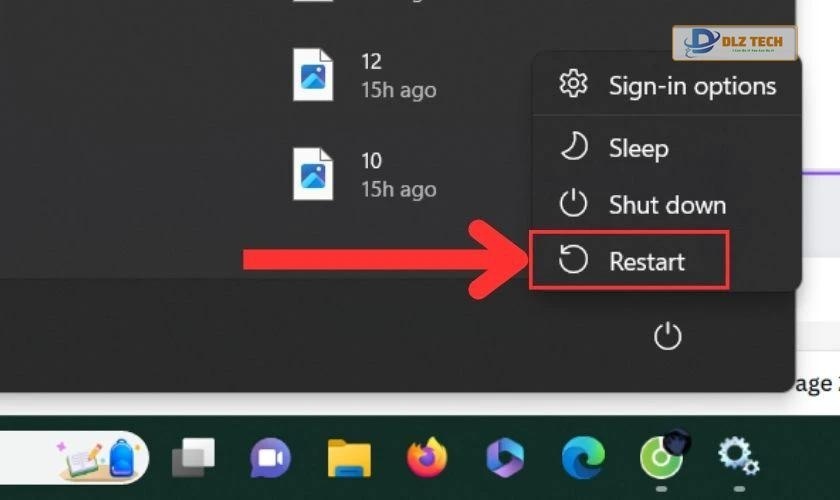Choose Sleep in the power menu
The width and height of the screenshot is (840, 500).
coord(637,149)
